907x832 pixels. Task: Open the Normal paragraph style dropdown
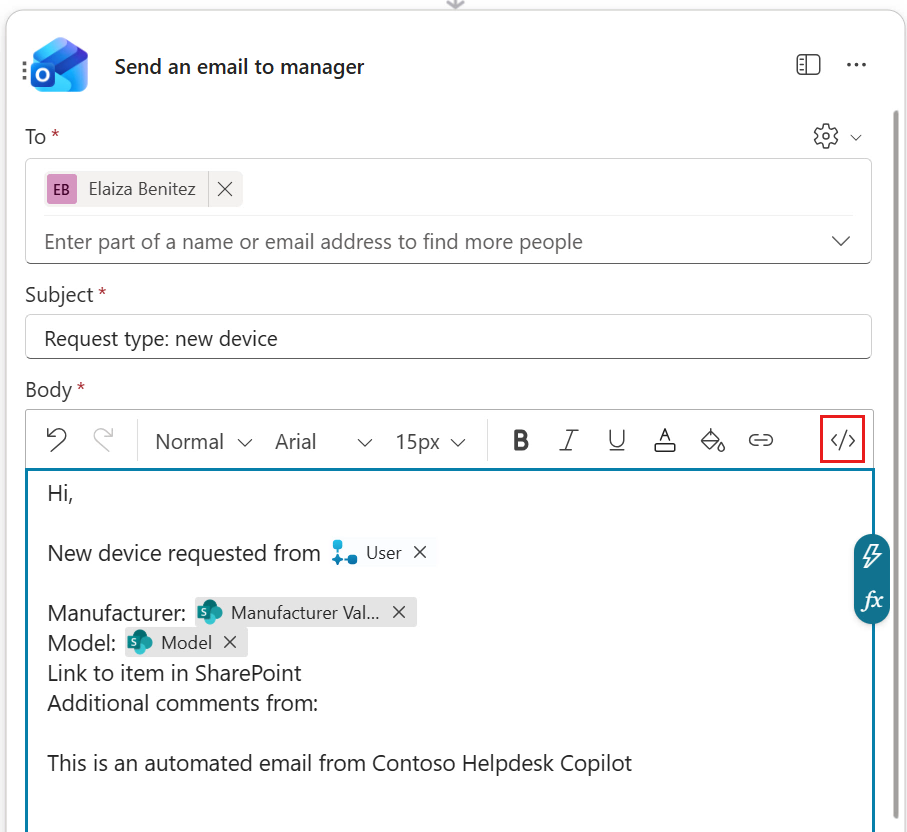coord(201,441)
